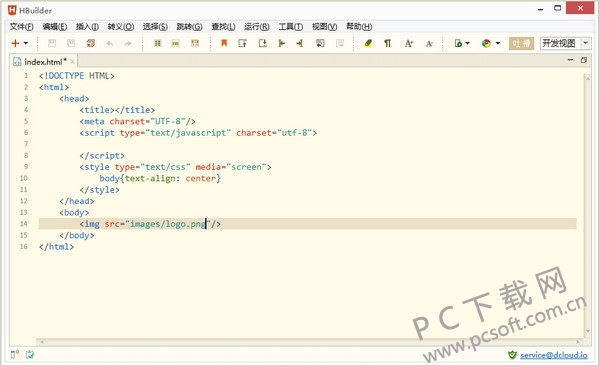Click the go-to-last-edit location icon
The image size is (599, 365).
[x=320, y=43]
